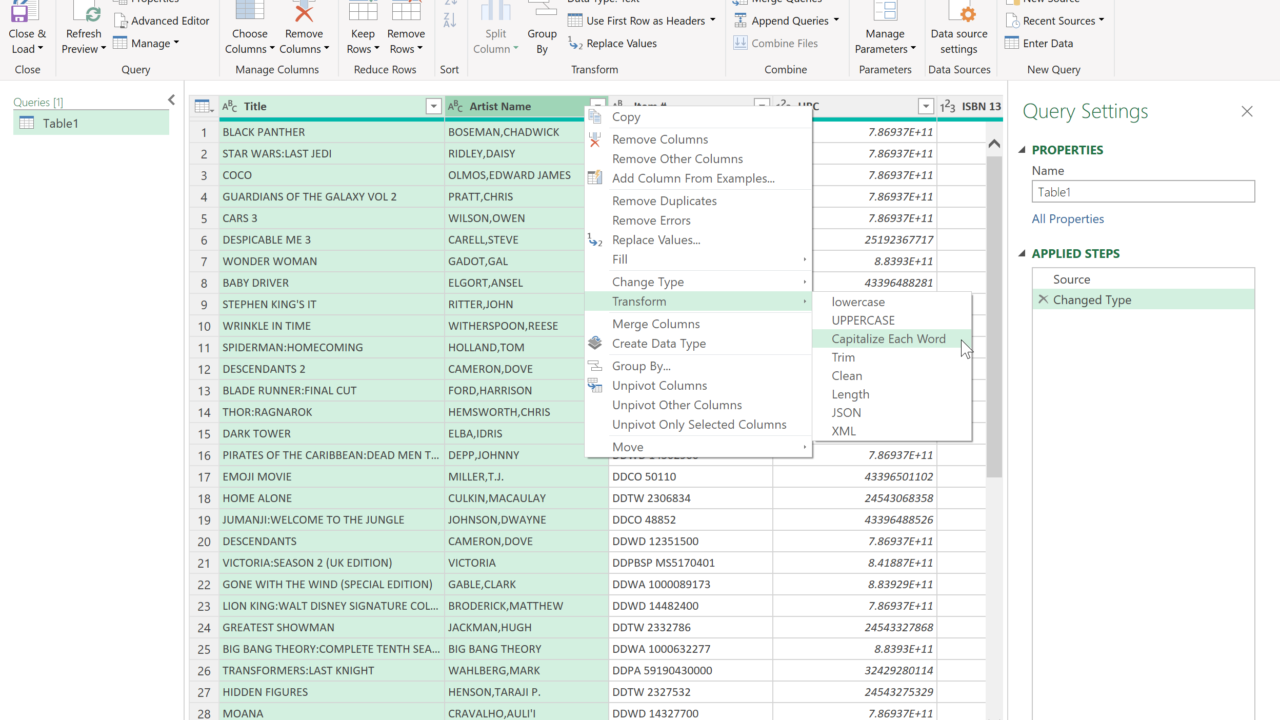Click the query Name input field
Image resolution: width=1280 pixels, height=720 pixels.
pos(1142,192)
